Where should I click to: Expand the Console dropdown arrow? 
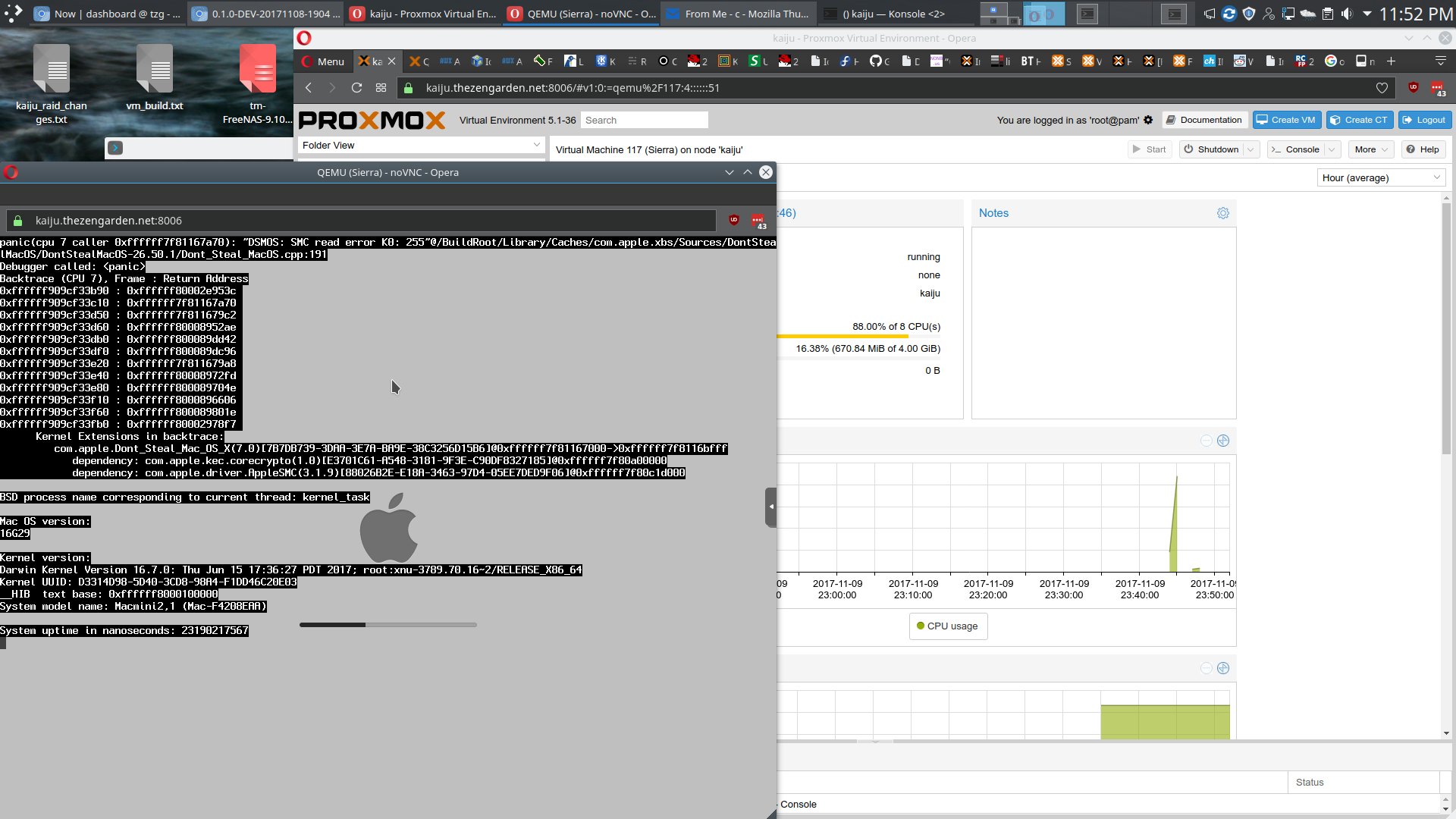(x=1332, y=149)
